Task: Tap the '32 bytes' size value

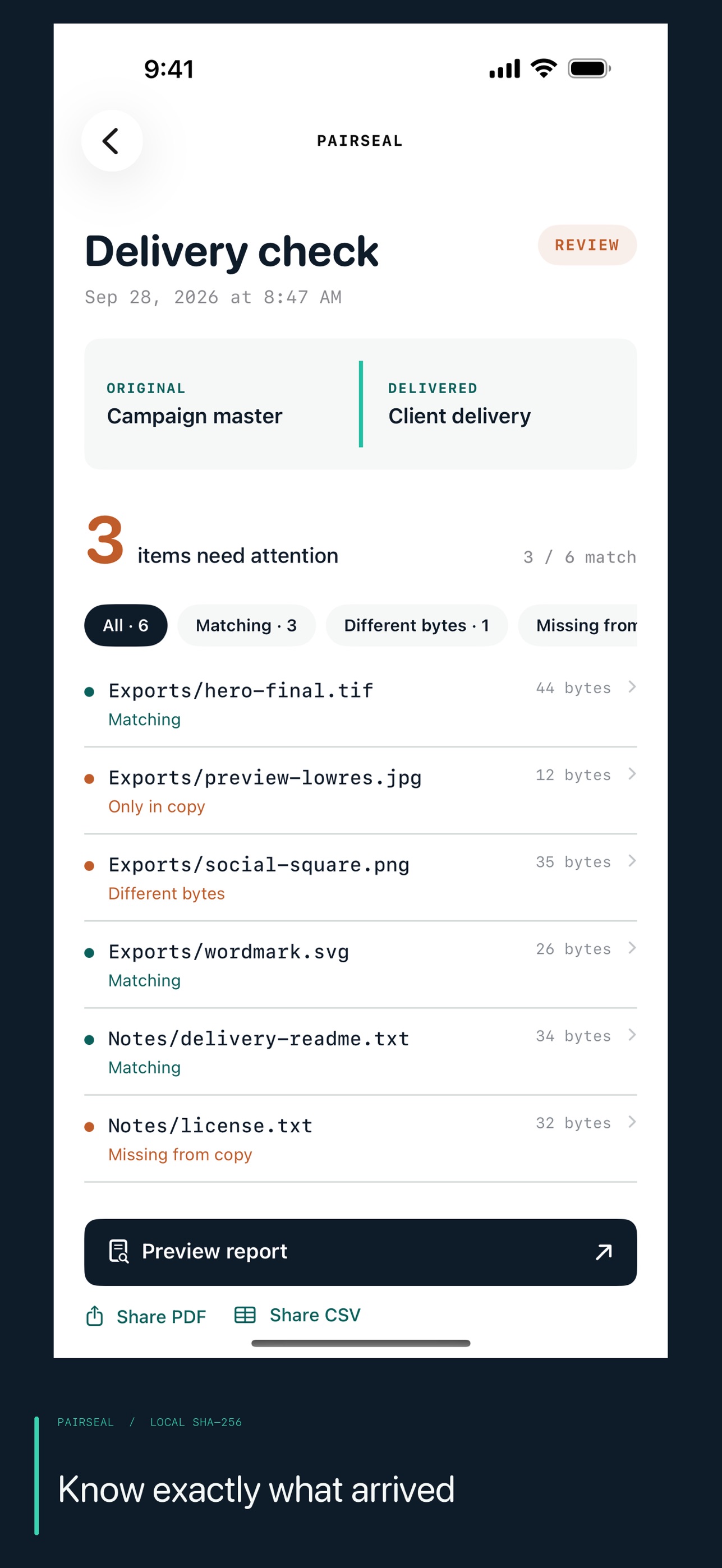Action: [x=573, y=1123]
